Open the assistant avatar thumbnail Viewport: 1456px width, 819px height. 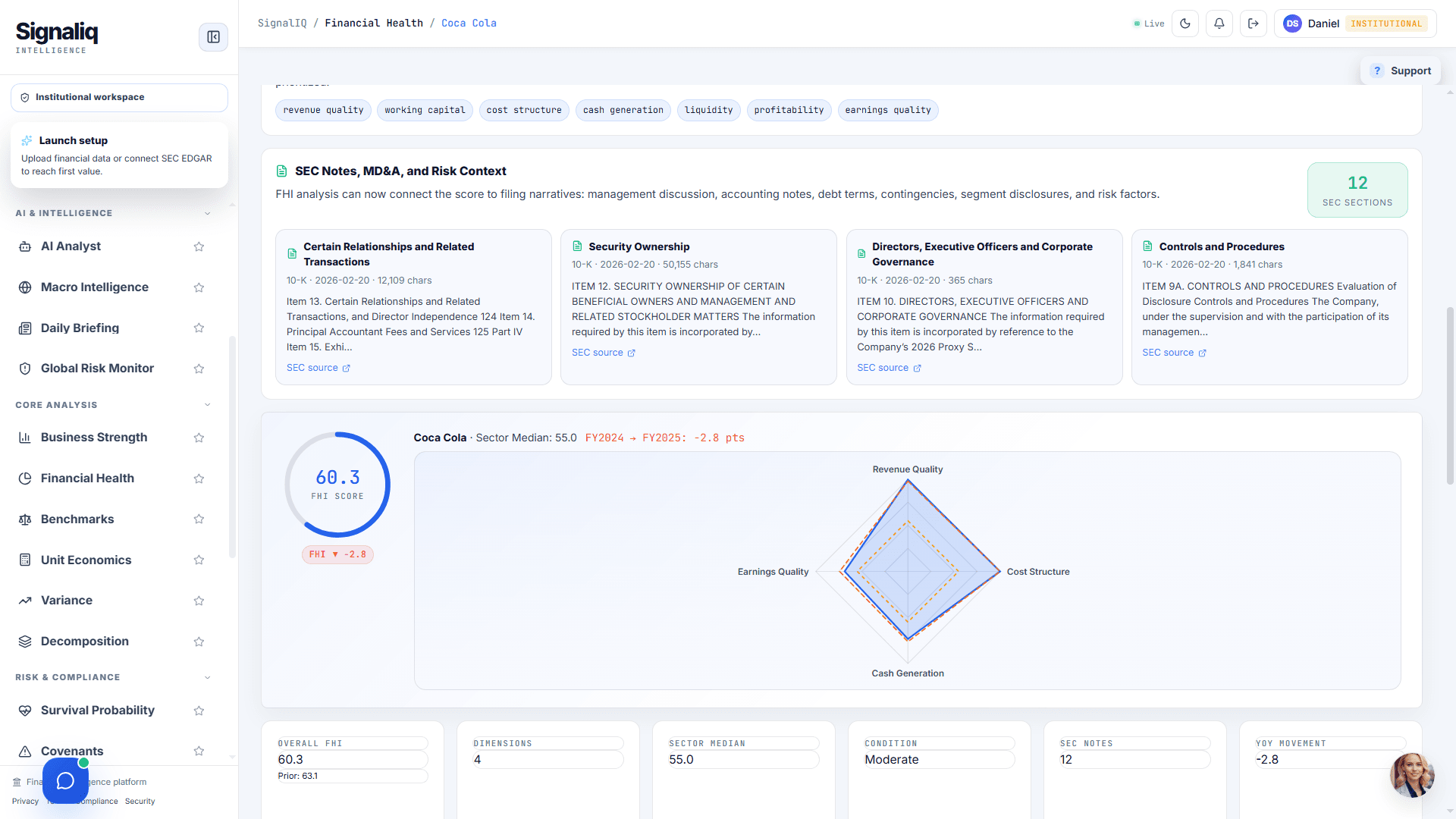1412,775
